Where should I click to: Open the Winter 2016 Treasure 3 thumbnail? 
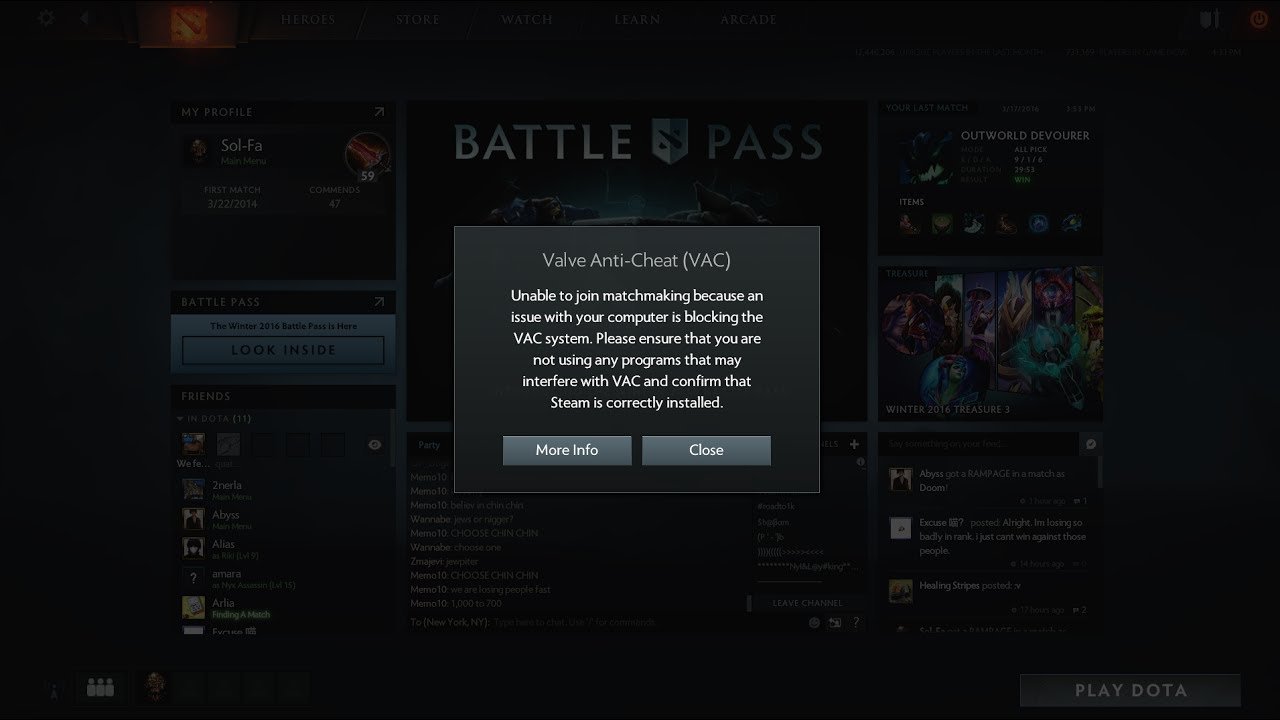click(990, 343)
